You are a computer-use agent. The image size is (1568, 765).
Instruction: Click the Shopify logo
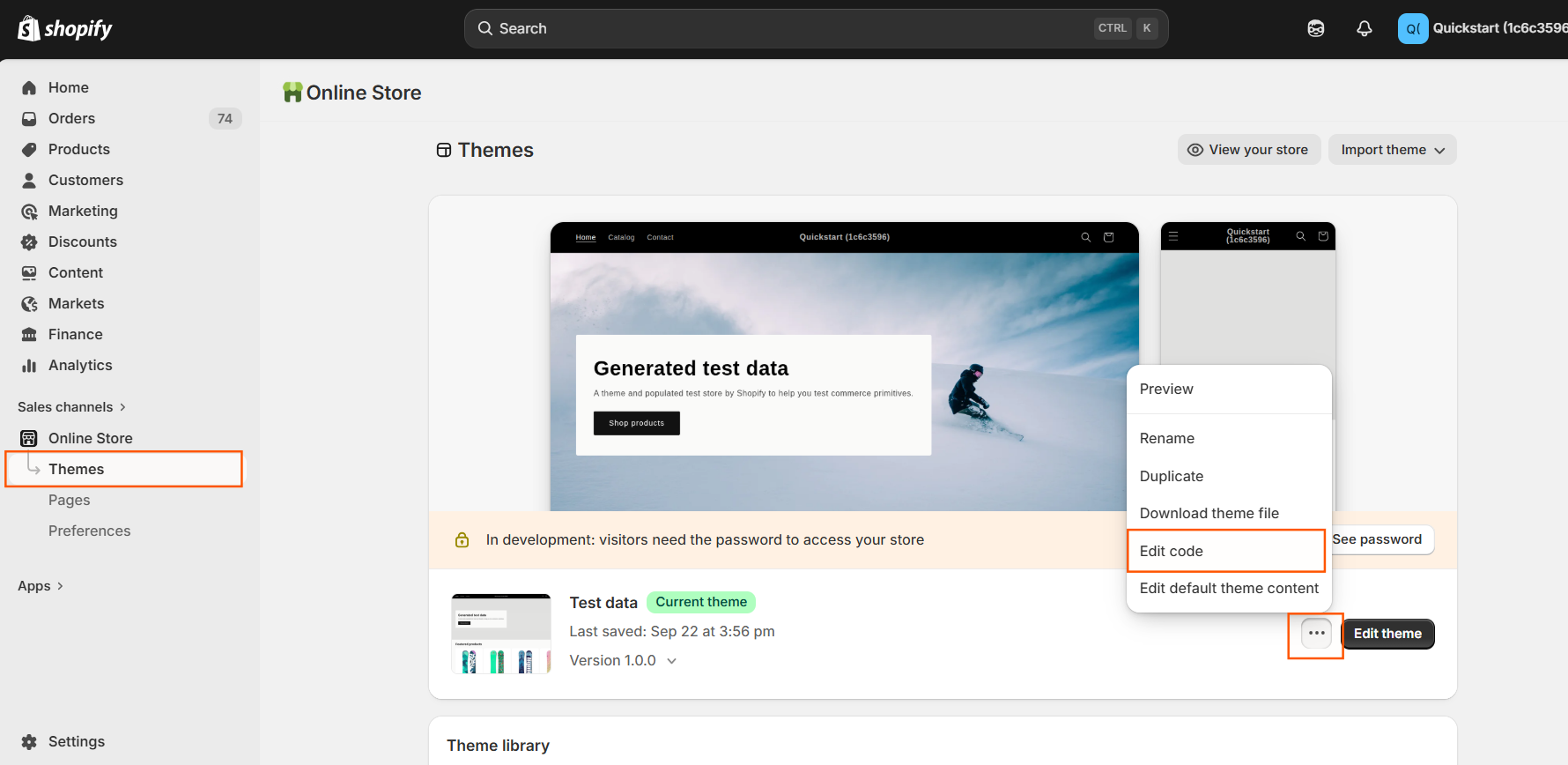point(65,29)
